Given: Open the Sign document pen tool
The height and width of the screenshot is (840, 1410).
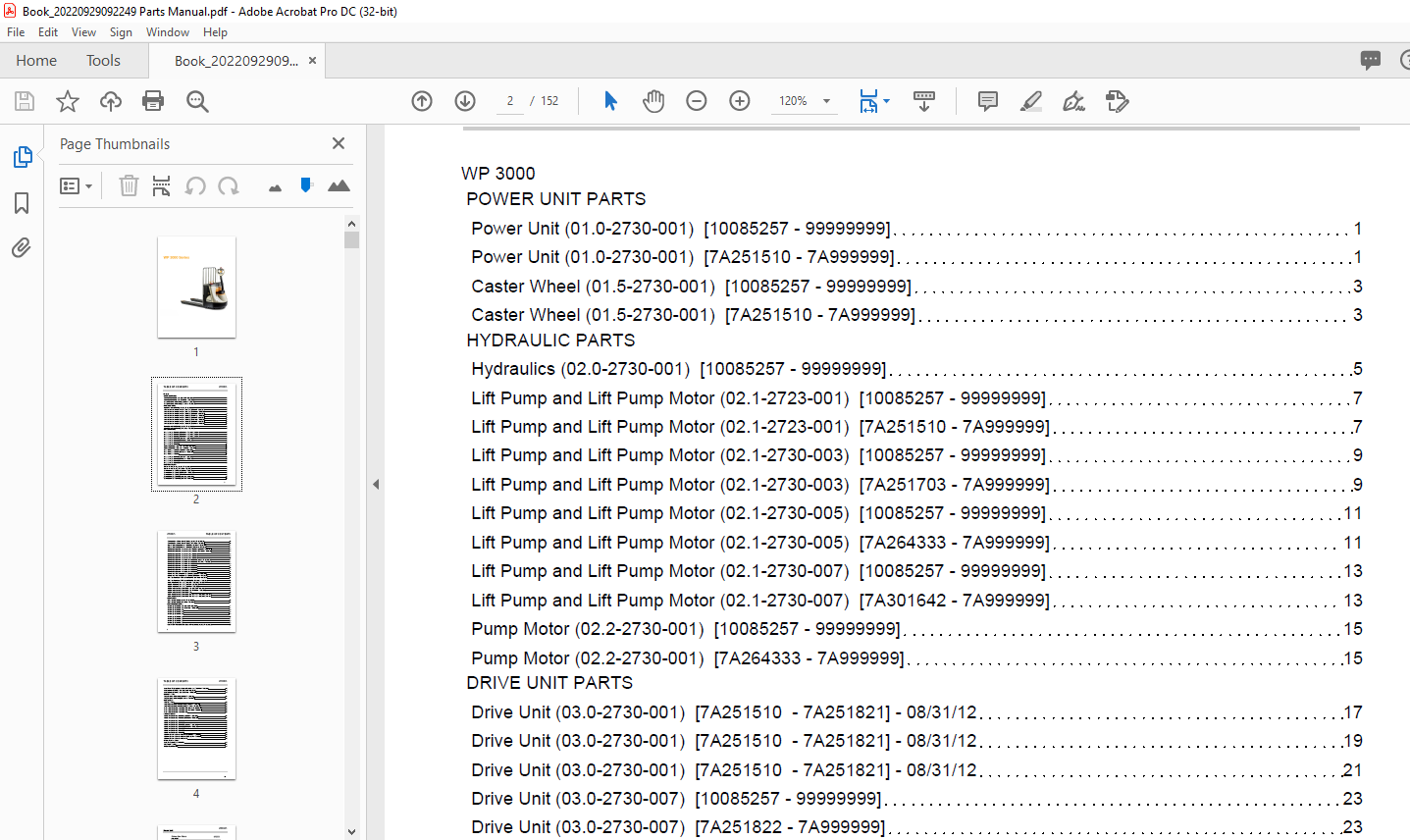Looking at the screenshot, I should tap(1073, 101).
